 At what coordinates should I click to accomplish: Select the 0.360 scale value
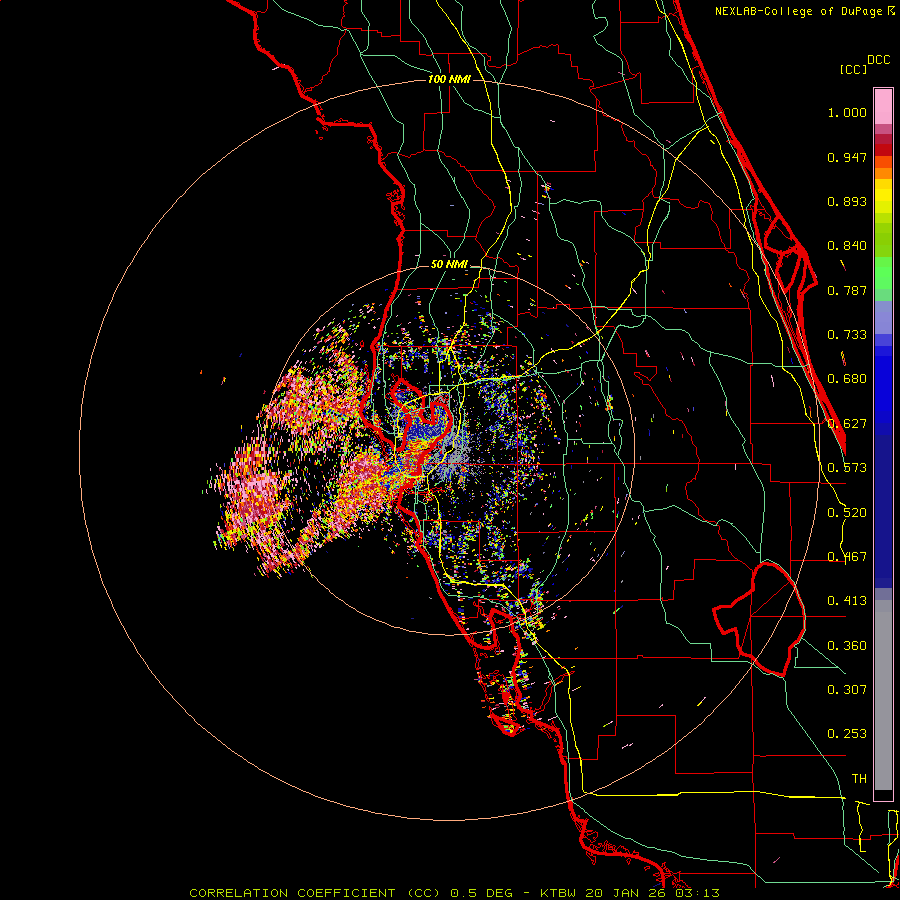[x=847, y=646]
